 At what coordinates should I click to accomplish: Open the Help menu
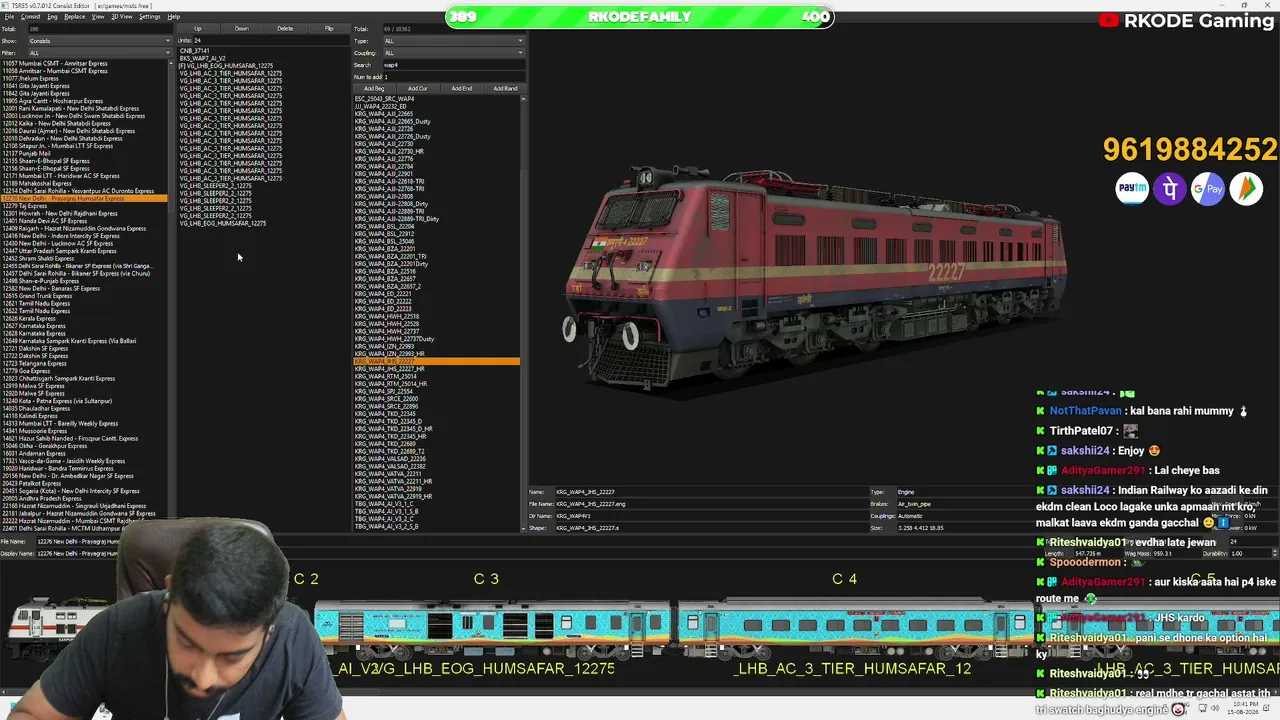[174, 17]
